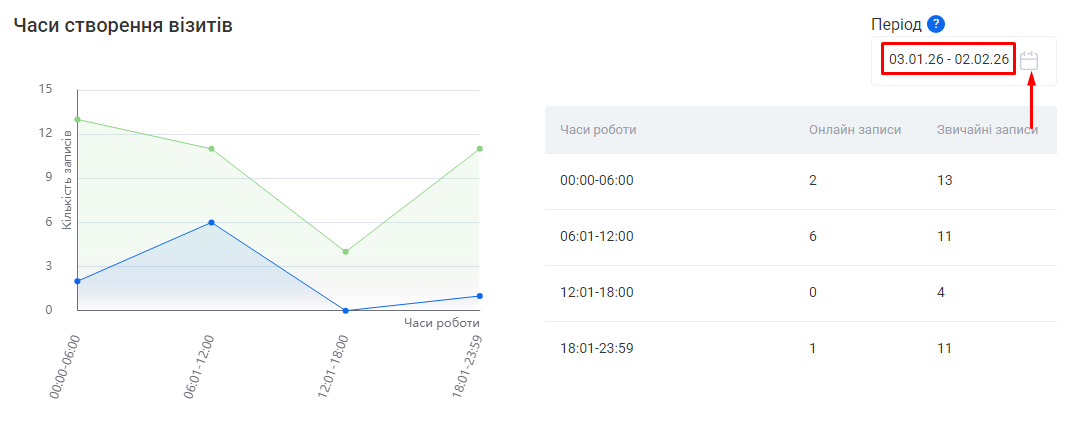Click green chart point at 12:01-18:00
Viewport: 1072px width, 440px height.
pyautogui.click(x=345, y=252)
